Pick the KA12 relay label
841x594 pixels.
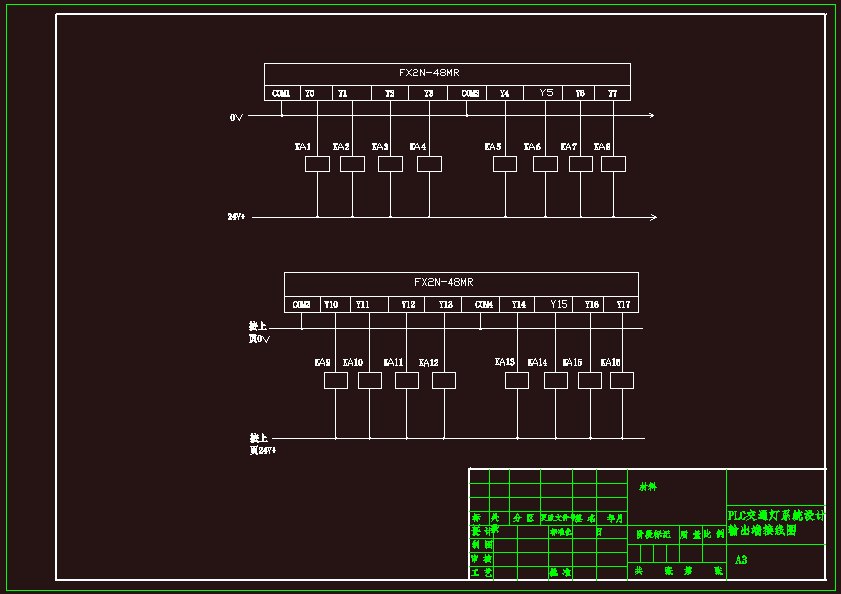point(429,363)
